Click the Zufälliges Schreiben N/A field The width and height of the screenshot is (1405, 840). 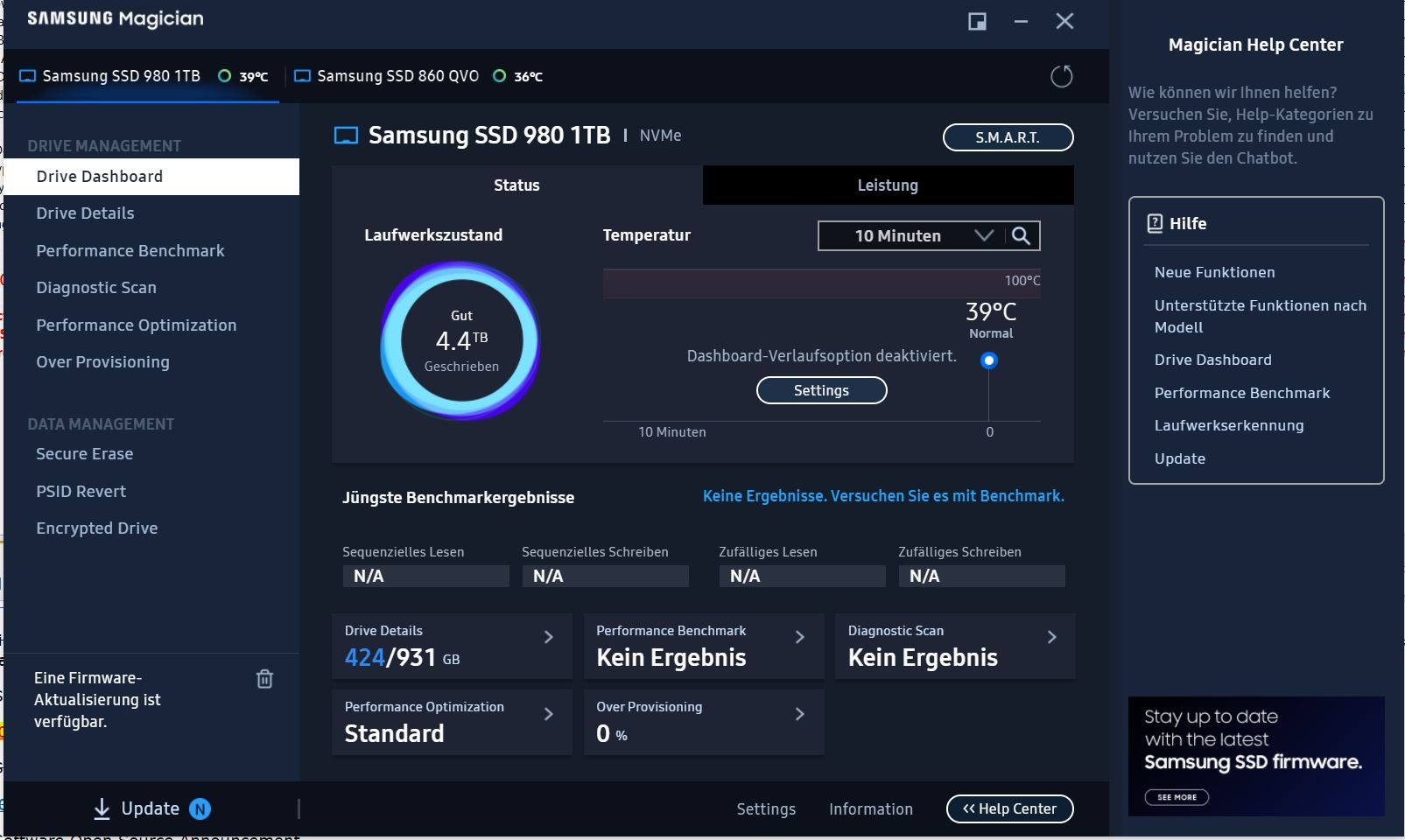click(x=981, y=576)
